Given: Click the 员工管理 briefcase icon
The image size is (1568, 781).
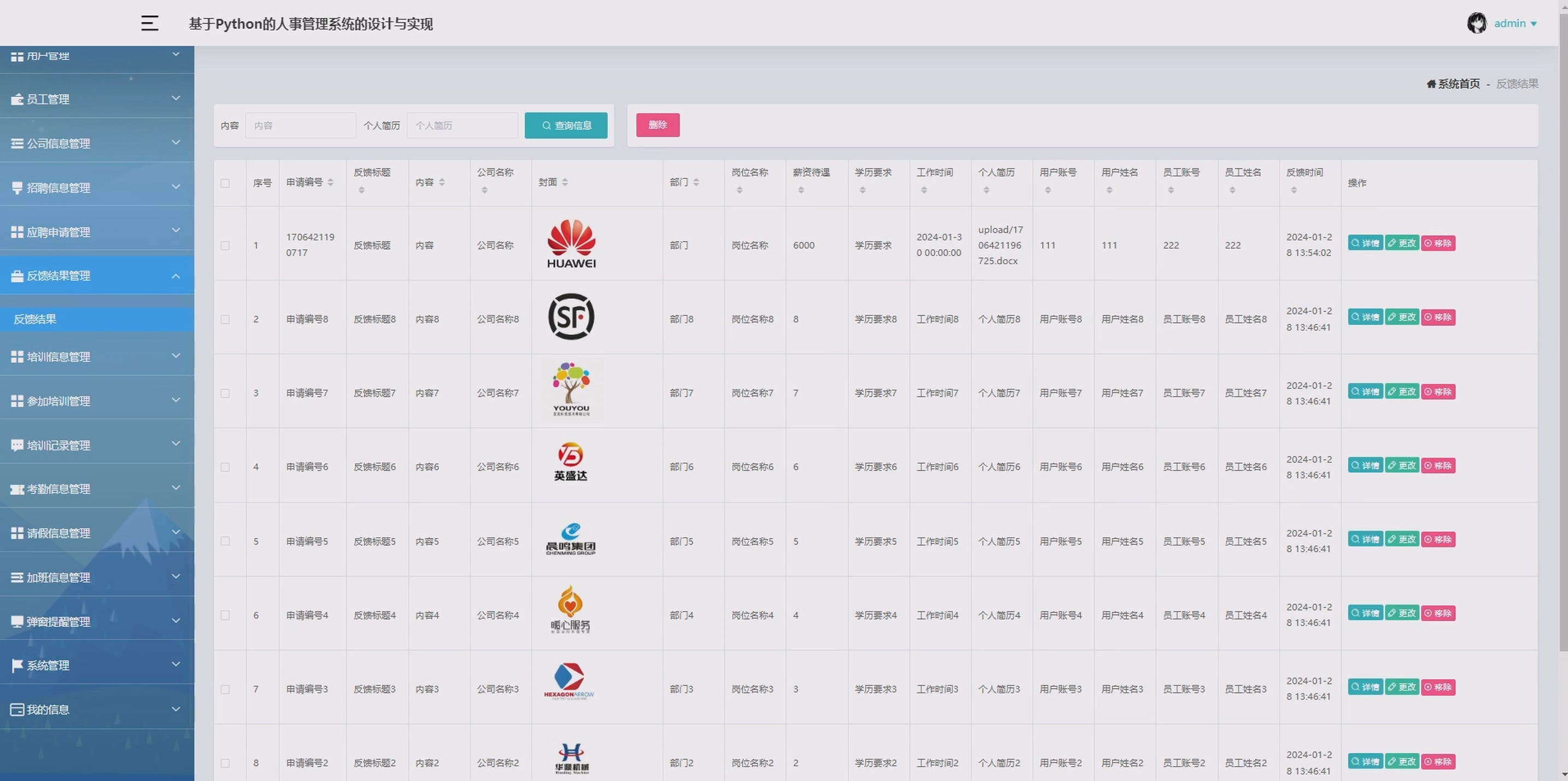Looking at the screenshot, I should click(17, 99).
